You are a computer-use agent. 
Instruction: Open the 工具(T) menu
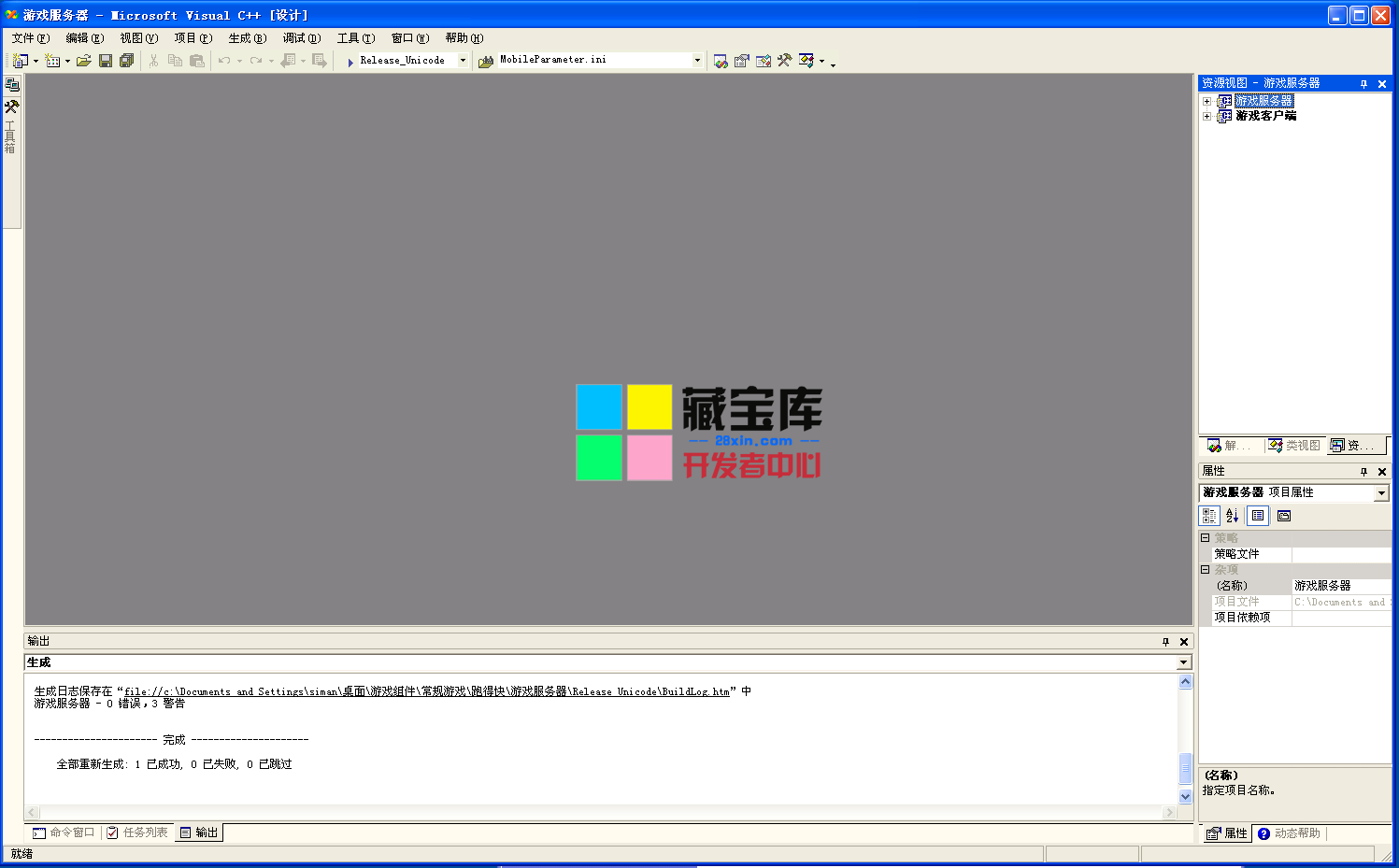[356, 38]
